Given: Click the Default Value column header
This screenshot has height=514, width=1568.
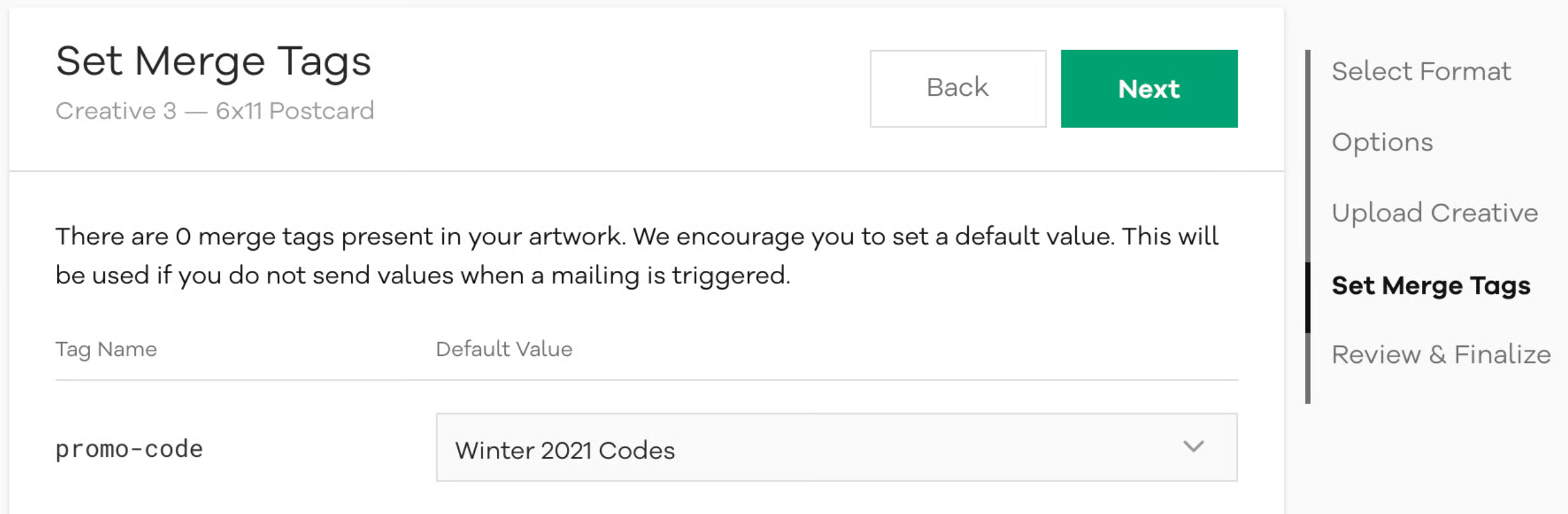Looking at the screenshot, I should pyautogui.click(x=503, y=350).
